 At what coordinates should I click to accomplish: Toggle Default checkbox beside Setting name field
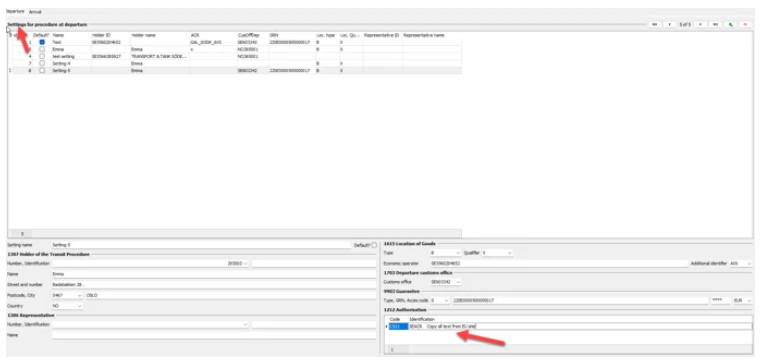[x=374, y=245]
